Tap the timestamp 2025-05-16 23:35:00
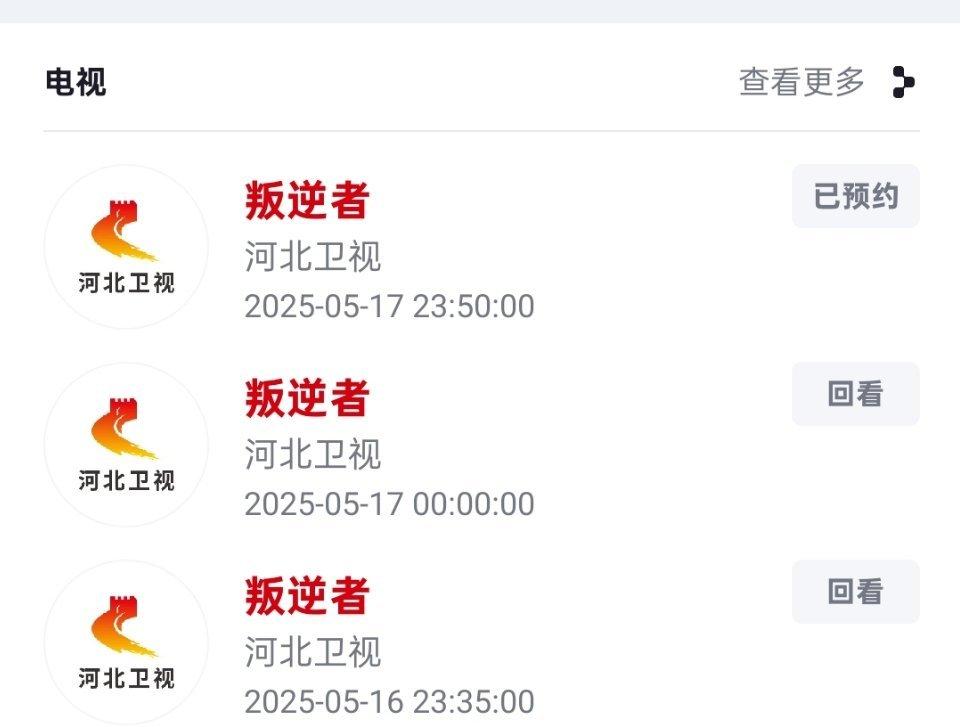Image resolution: width=960 pixels, height=727 pixels. 389,702
